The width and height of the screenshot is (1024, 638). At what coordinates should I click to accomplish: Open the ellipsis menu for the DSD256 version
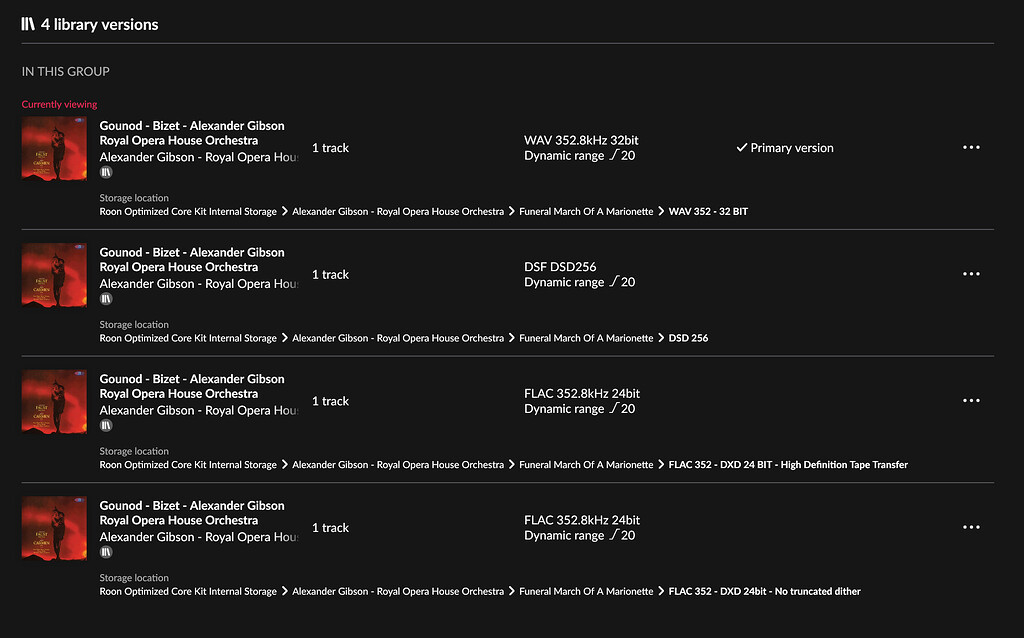tap(971, 274)
